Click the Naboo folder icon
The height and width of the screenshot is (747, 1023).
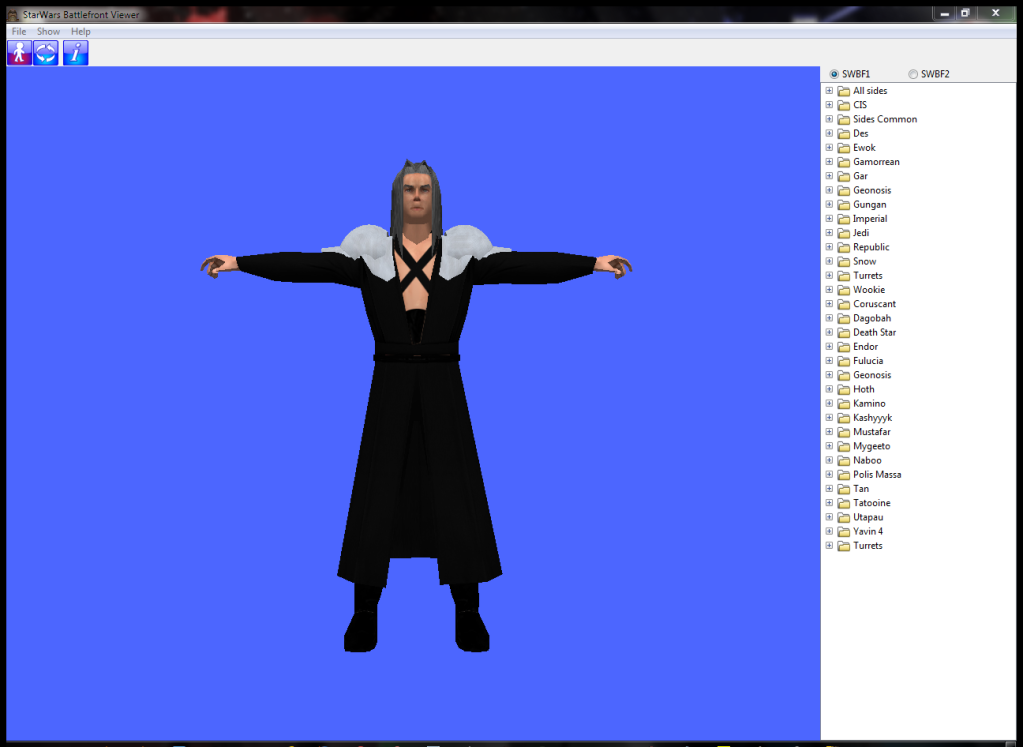pos(844,461)
